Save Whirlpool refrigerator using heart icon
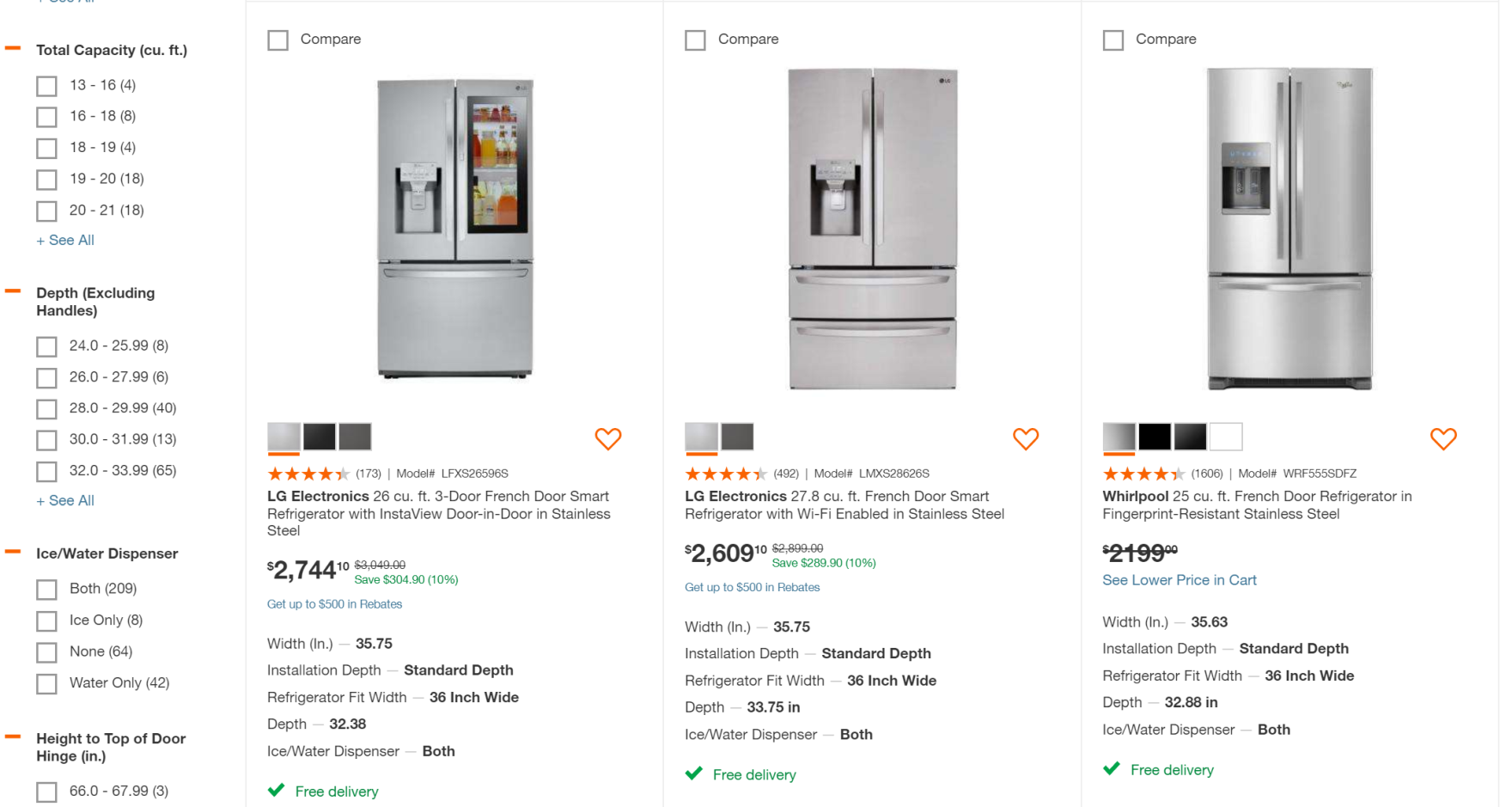 [x=1442, y=439]
